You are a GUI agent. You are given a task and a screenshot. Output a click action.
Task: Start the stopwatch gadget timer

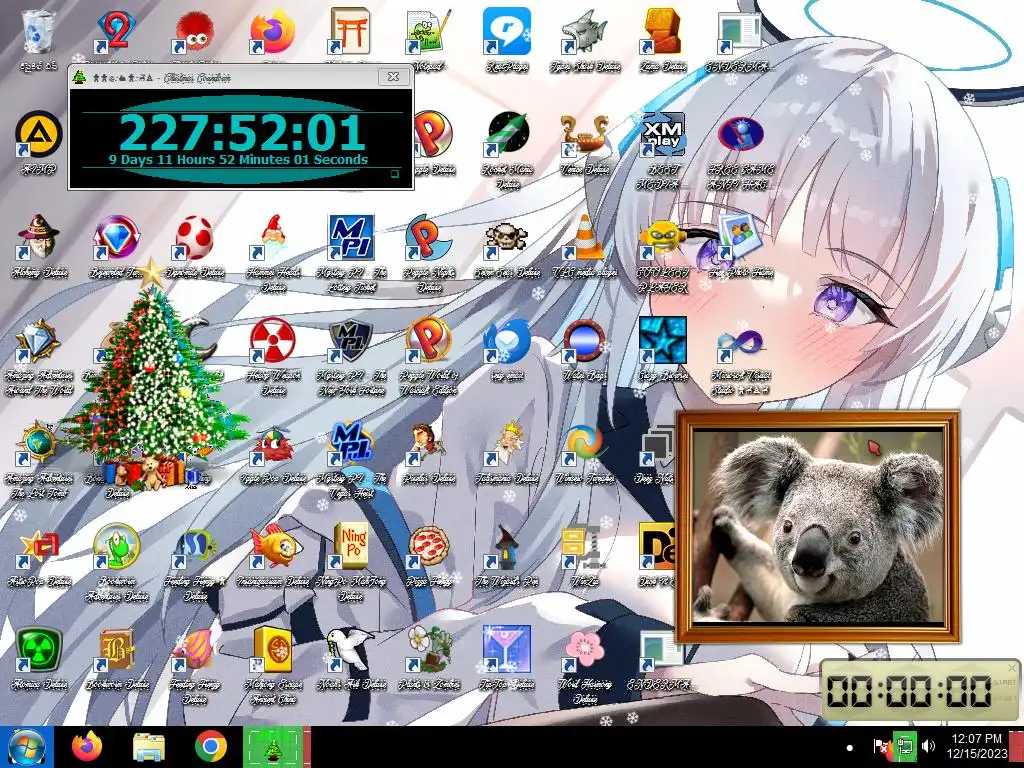(1004, 682)
